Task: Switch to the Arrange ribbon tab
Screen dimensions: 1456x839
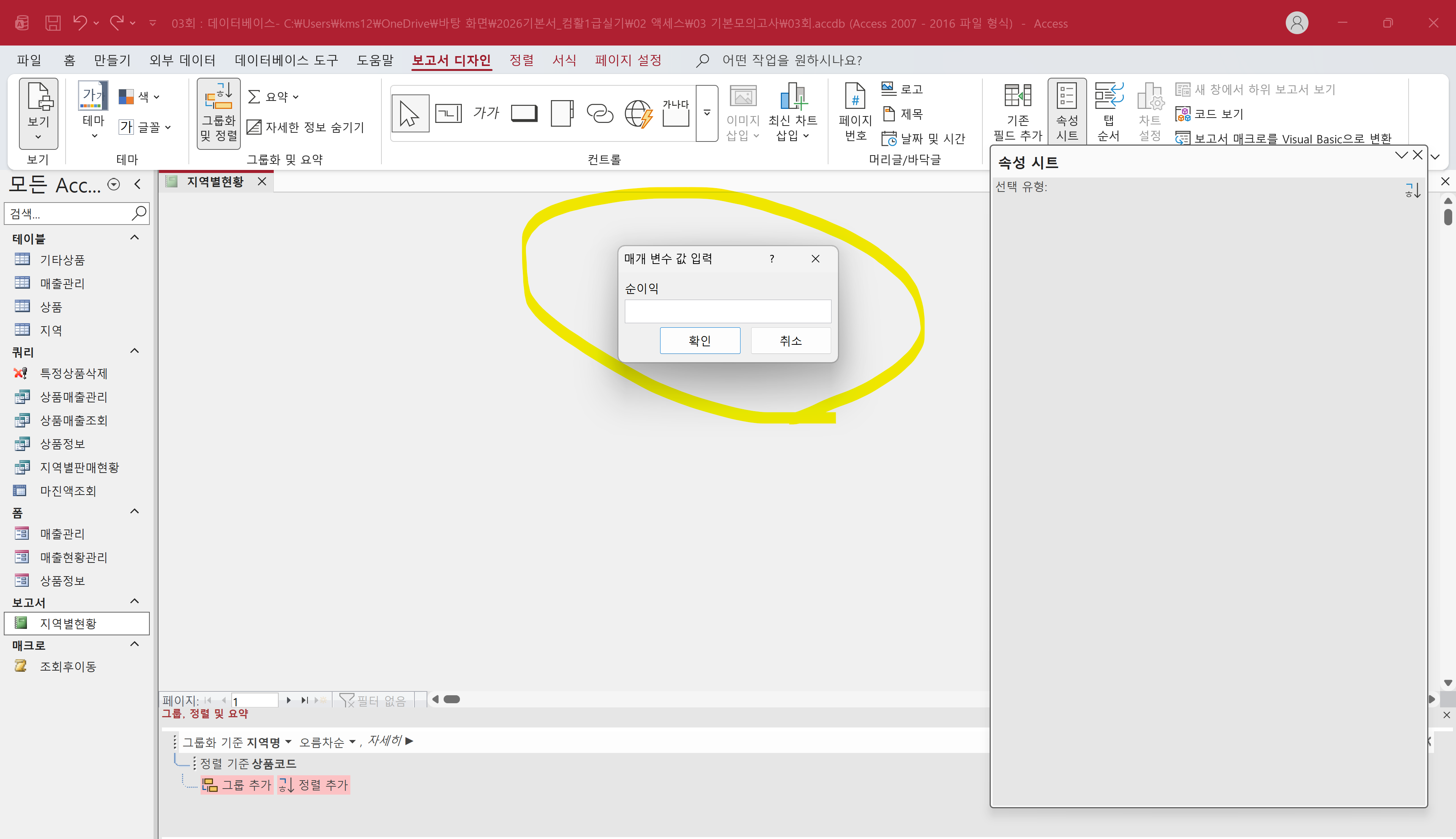Action: click(521, 60)
